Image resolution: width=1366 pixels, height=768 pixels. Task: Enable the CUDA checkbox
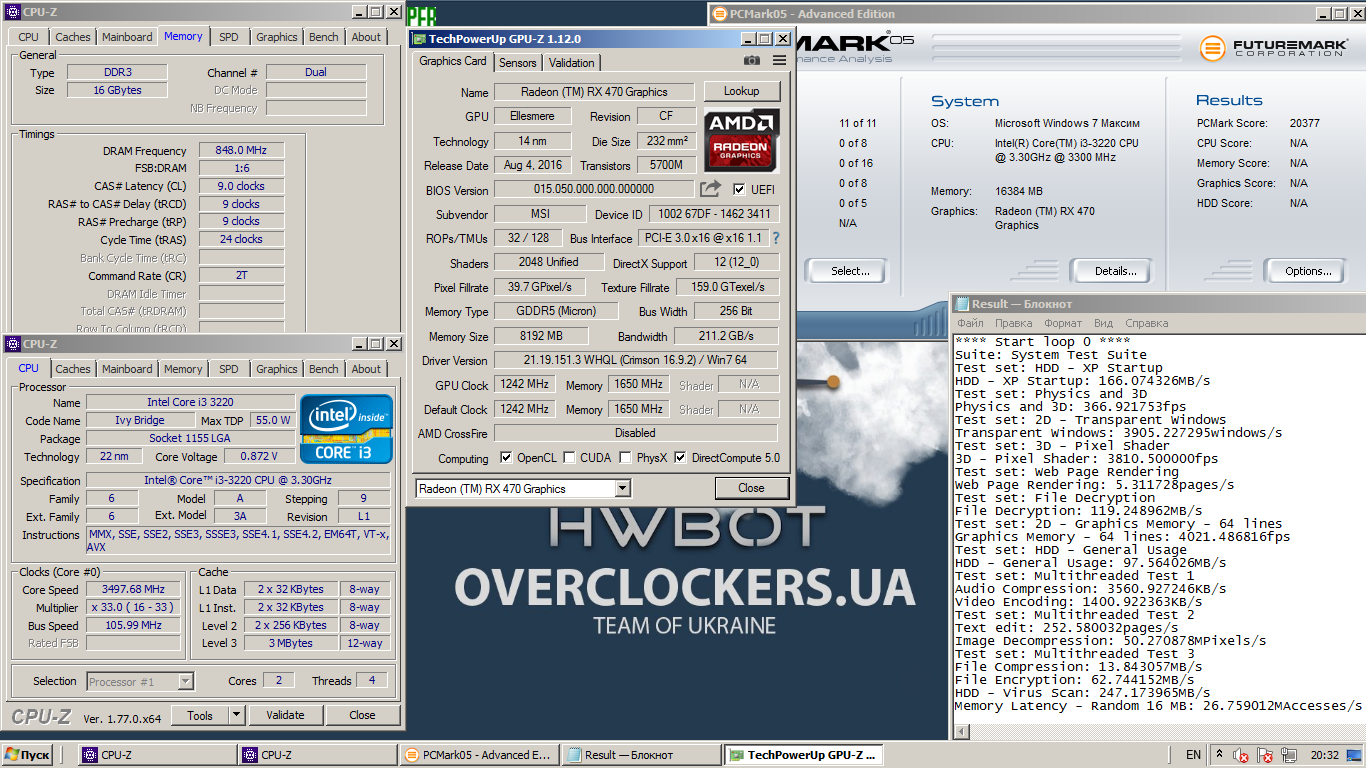569,458
